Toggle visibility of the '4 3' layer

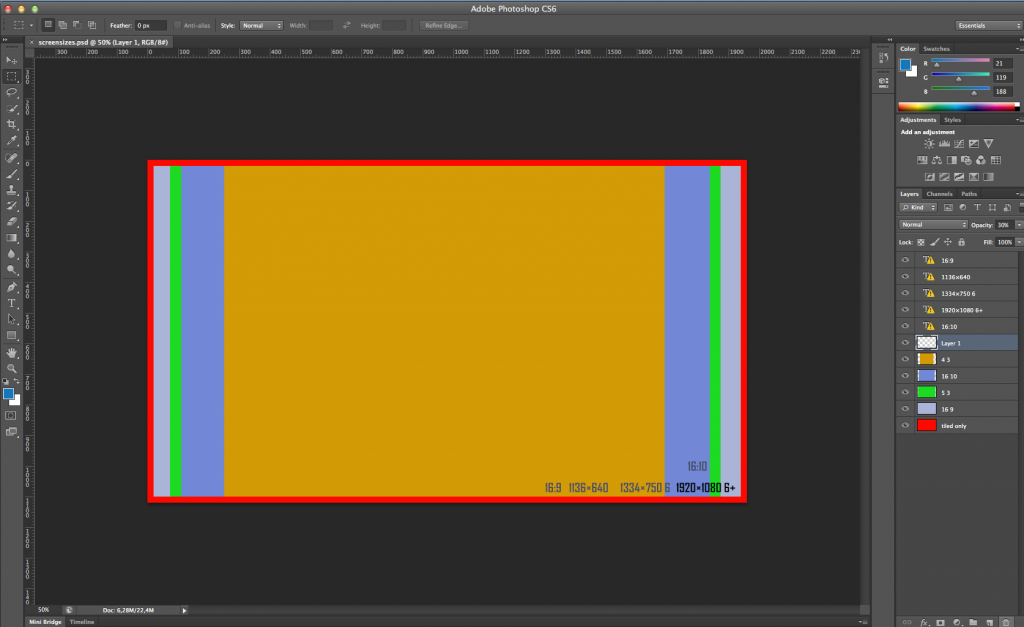pos(905,359)
